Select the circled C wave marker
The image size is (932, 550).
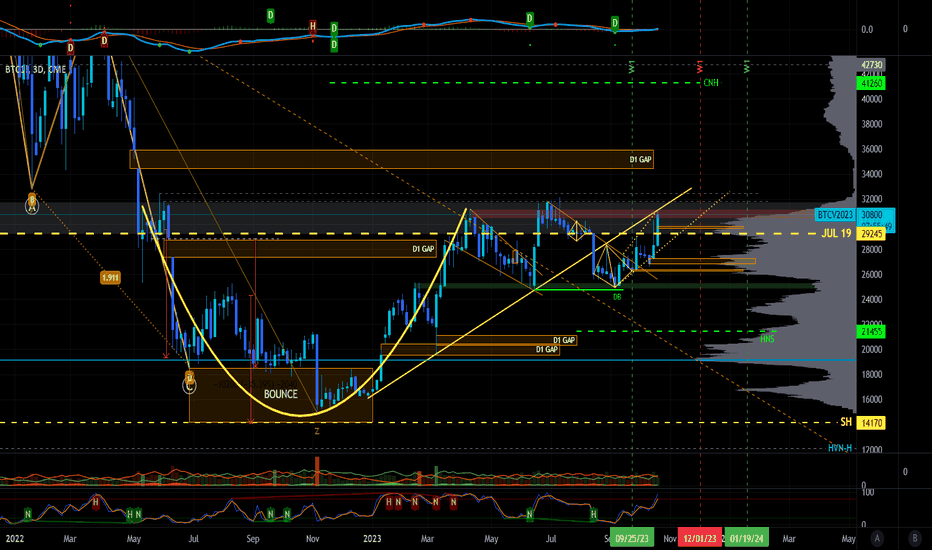[189, 385]
